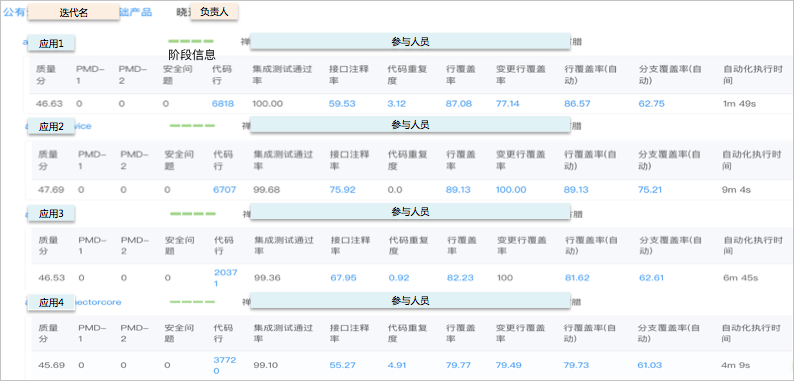Click code duplication value 0.92
Screen dimensions: 794x381
point(399,278)
